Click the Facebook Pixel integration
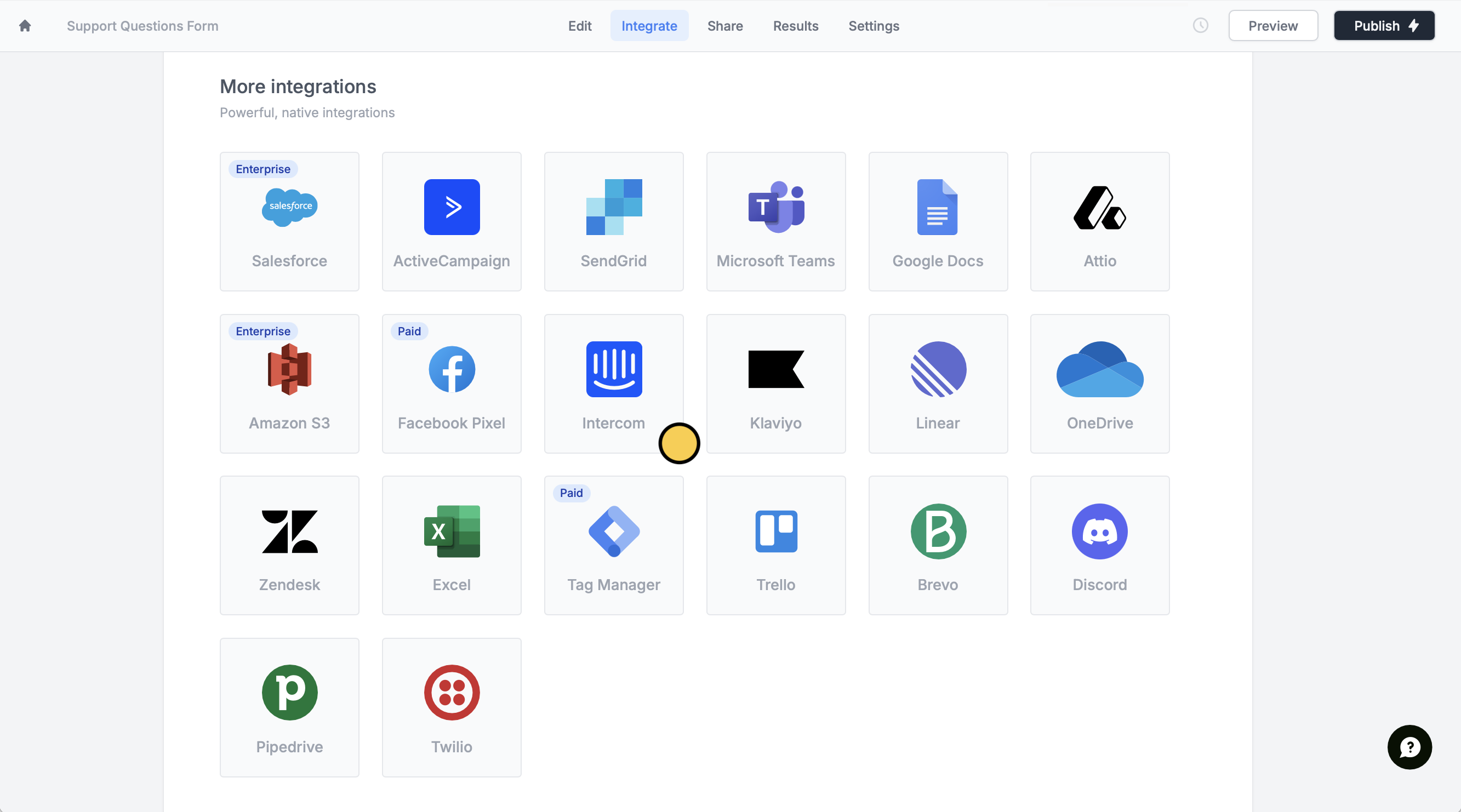This screenshot has width=1461, height=812. (452, 384)
